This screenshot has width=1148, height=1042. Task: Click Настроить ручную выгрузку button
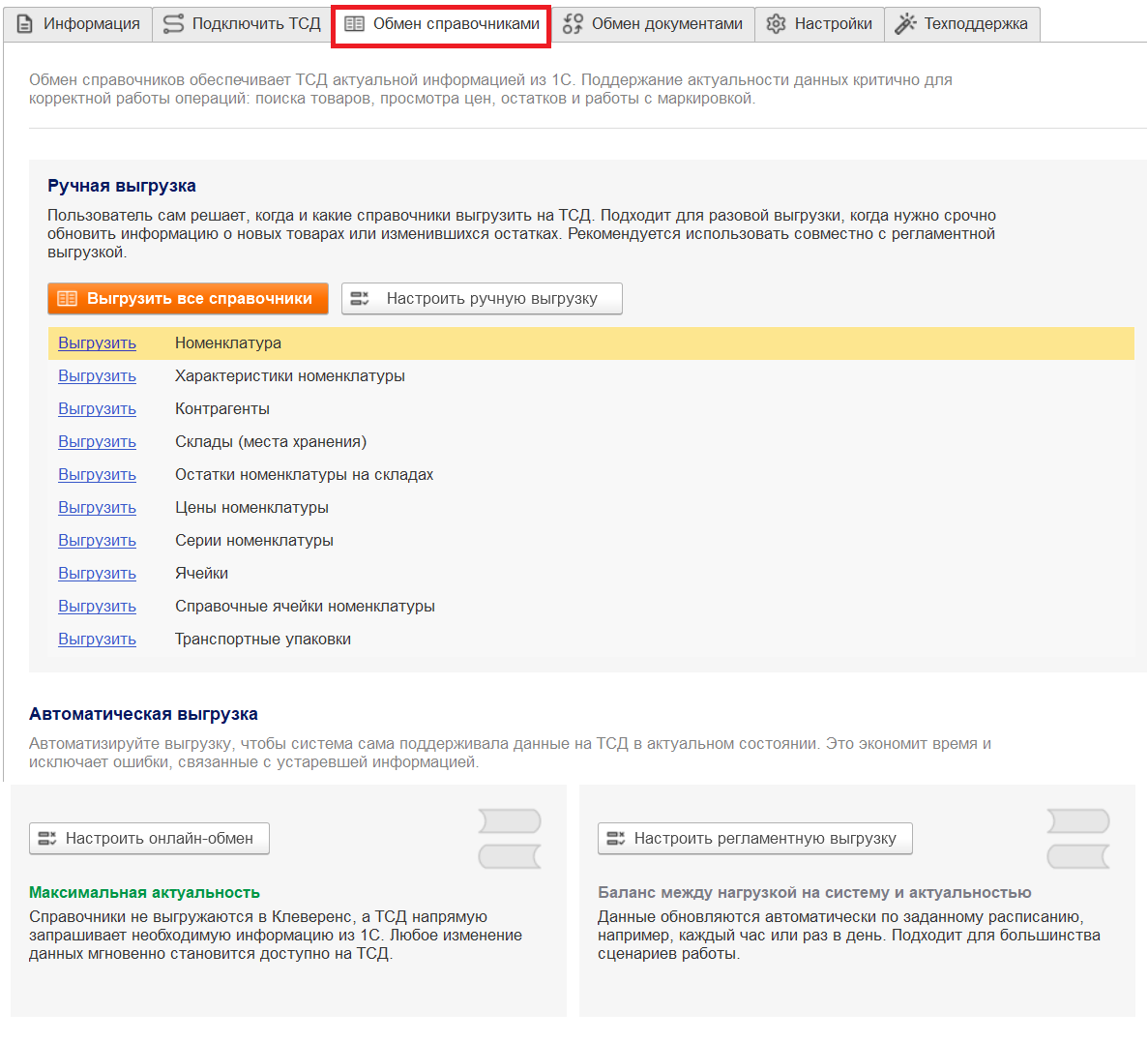(482, 299)
